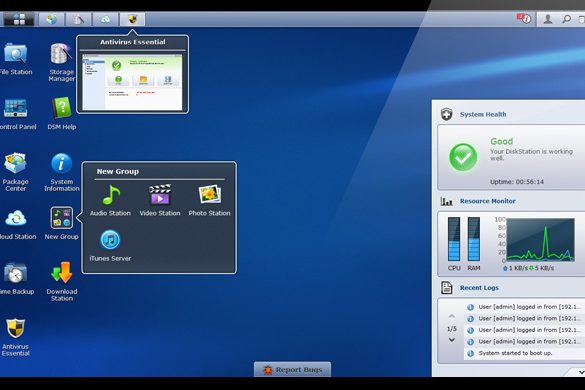The width and height of the screenshot is (585, 390).
Task: Click the Recent Logs document icon
Action: click(x=447, y=288)
